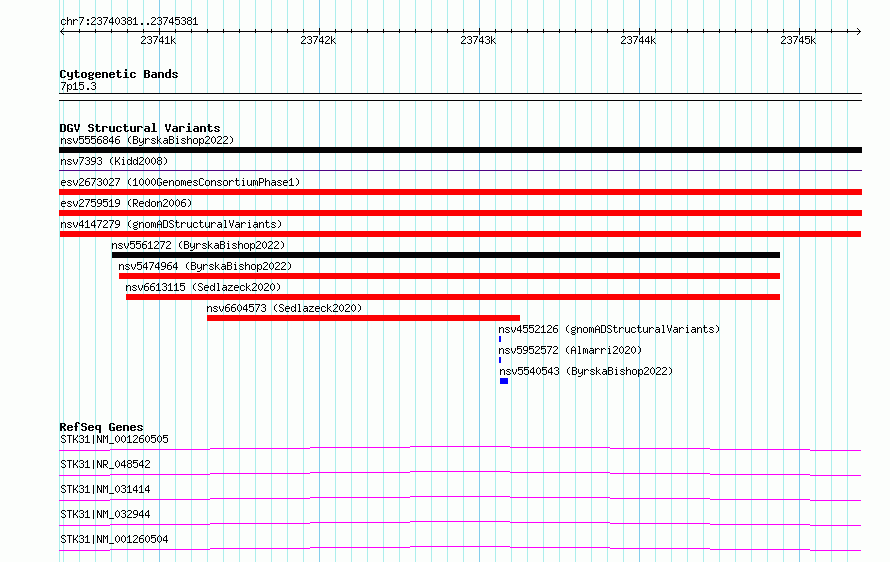Click the nsv5556846 (ByrskaBishop2022) black variant bar
890x562 pixels.
460,150
